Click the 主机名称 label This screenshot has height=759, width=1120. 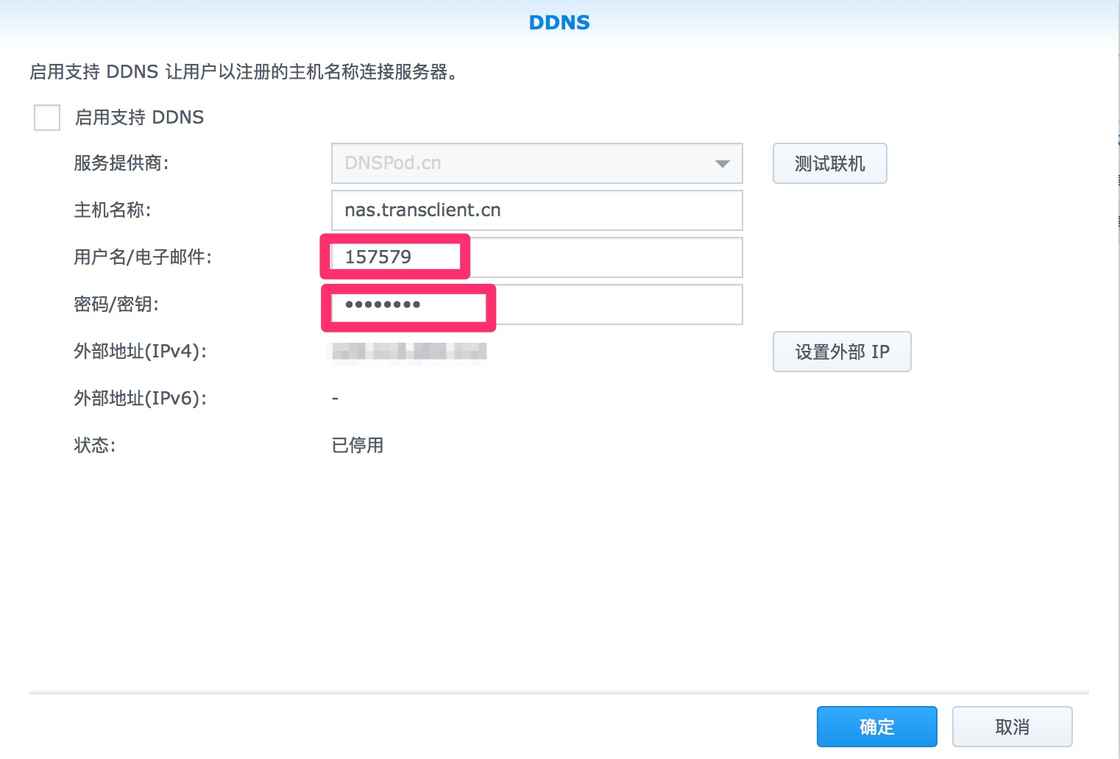click(x=112, y=211)
